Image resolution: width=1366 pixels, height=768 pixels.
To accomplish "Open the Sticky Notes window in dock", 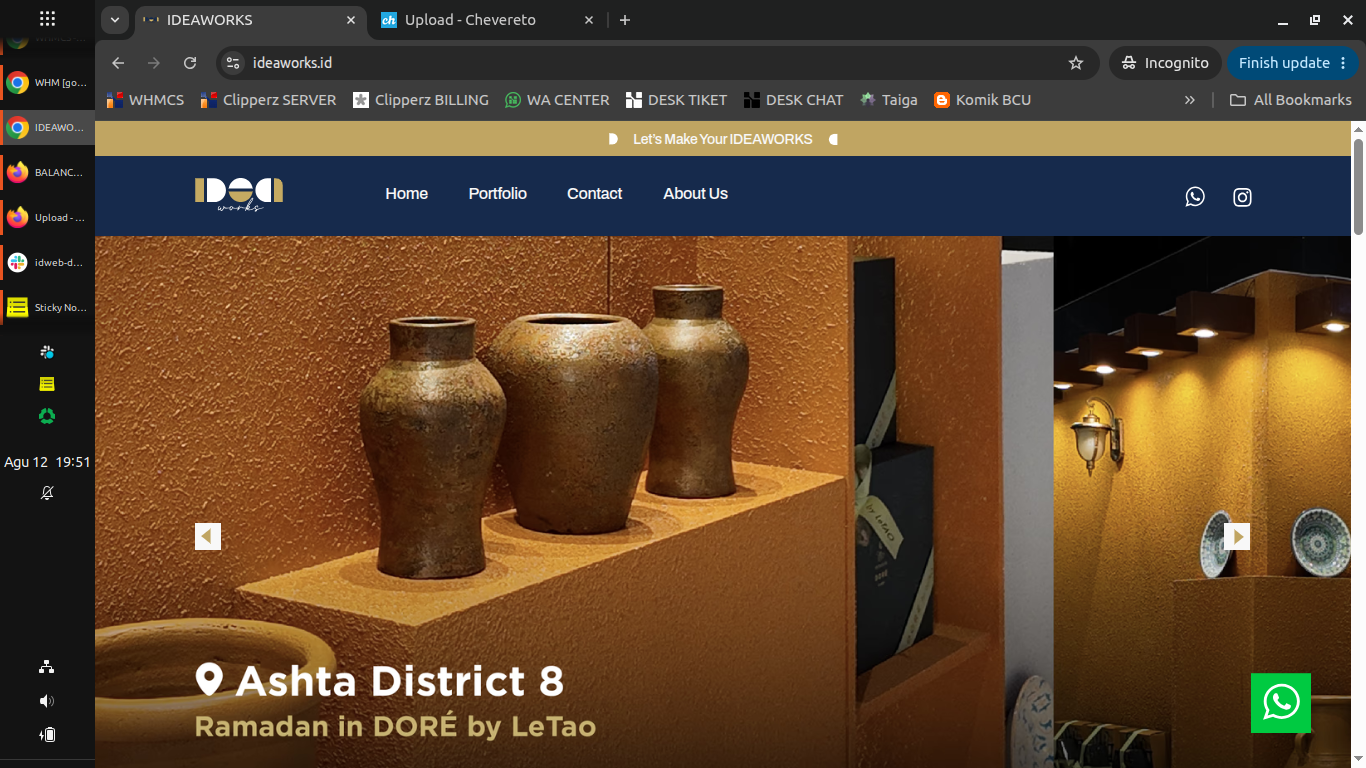I will pyautogui.click(x=47, y=307).
